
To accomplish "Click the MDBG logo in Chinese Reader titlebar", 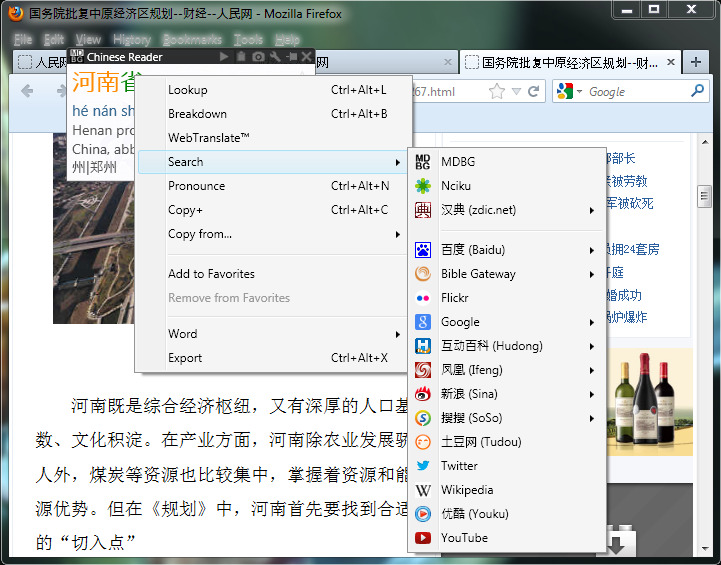I will 77,57.
